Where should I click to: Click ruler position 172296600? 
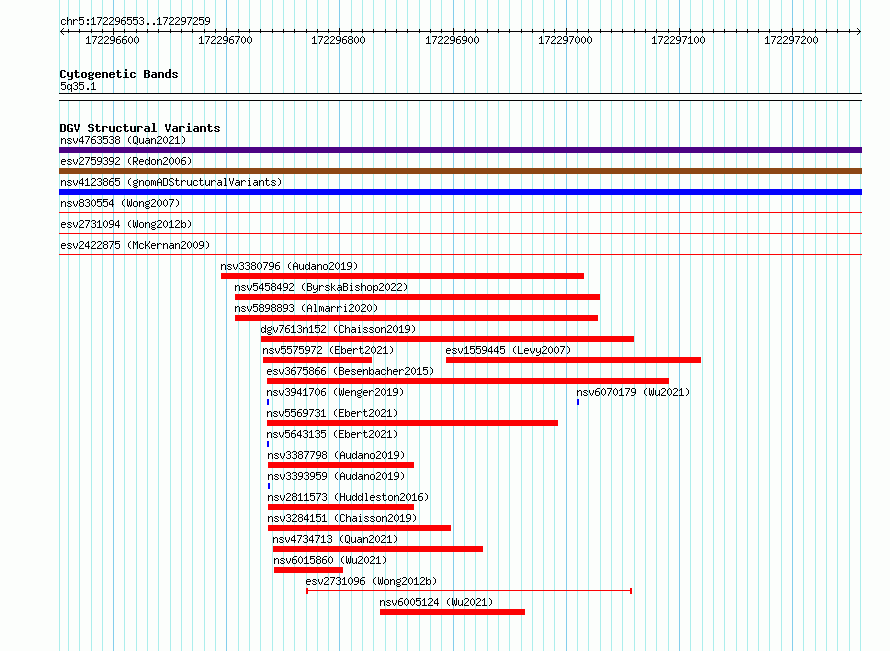(x=112, y=40)
